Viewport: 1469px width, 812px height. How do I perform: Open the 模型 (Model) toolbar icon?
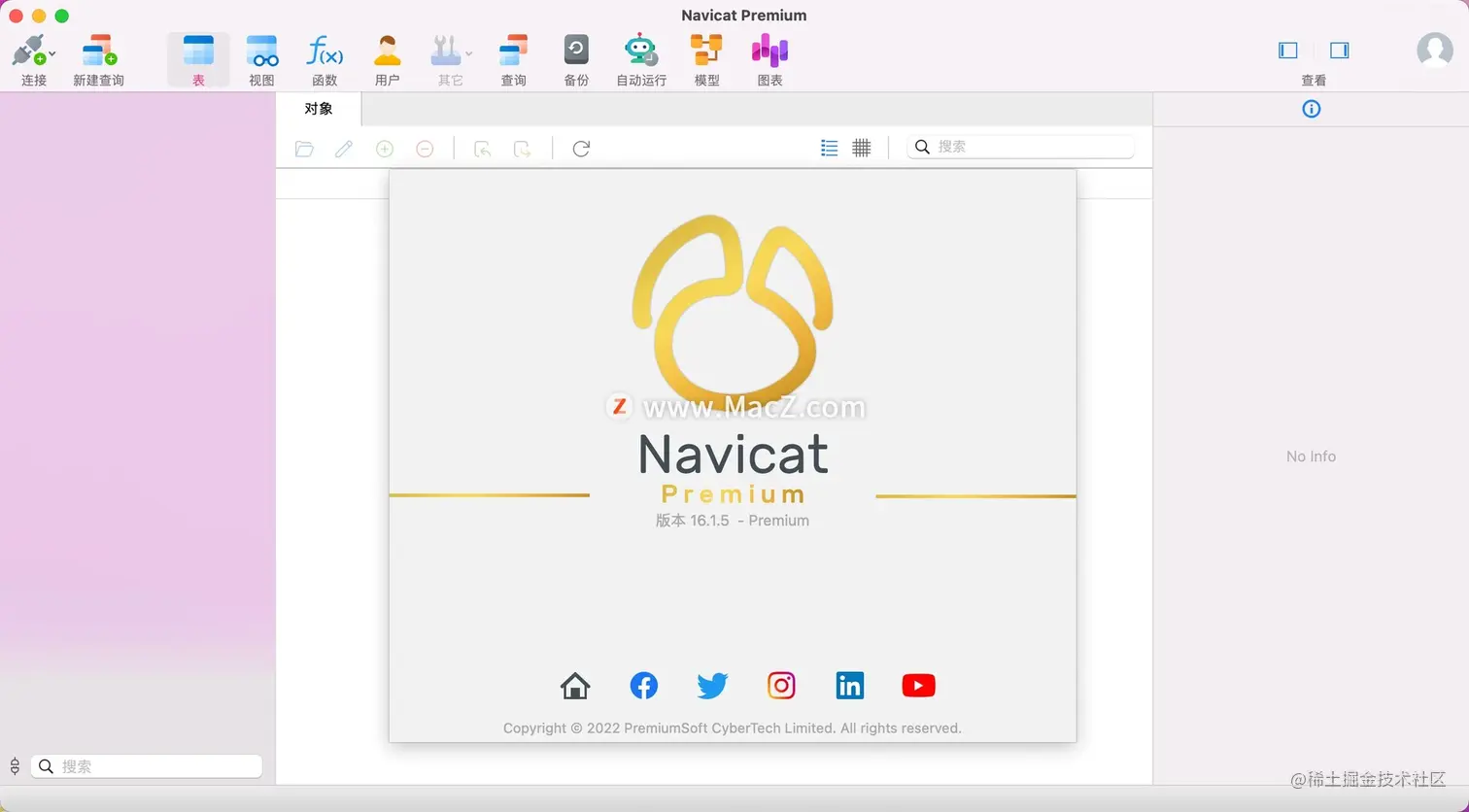[706, 51]
